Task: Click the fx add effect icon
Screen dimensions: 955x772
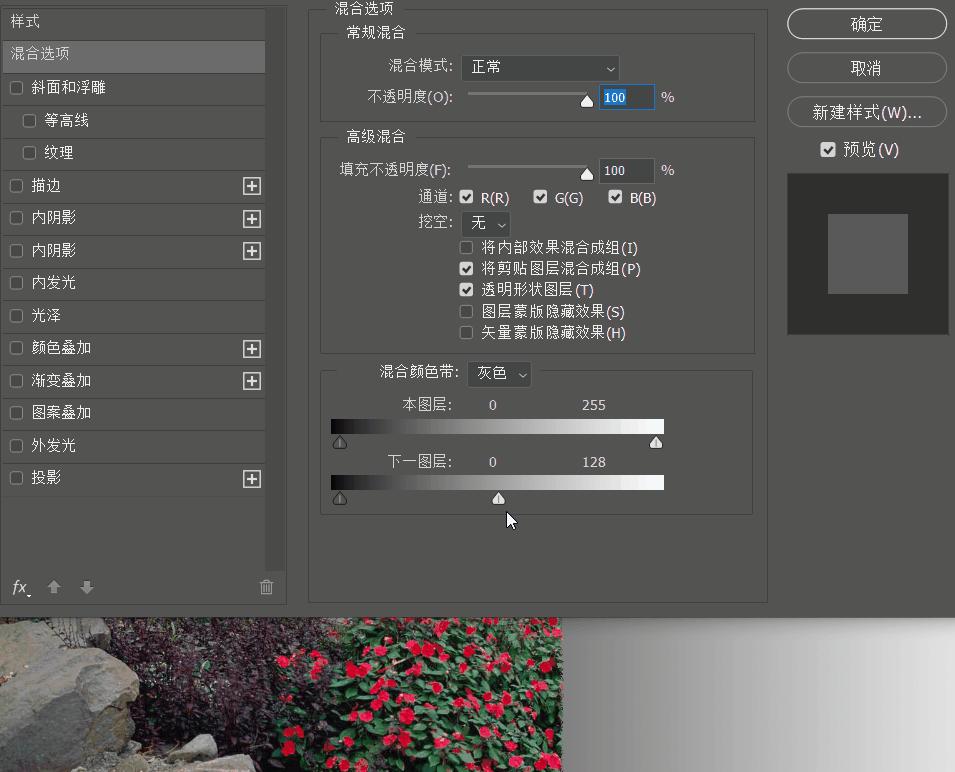Action: click(x=20, y=588)
